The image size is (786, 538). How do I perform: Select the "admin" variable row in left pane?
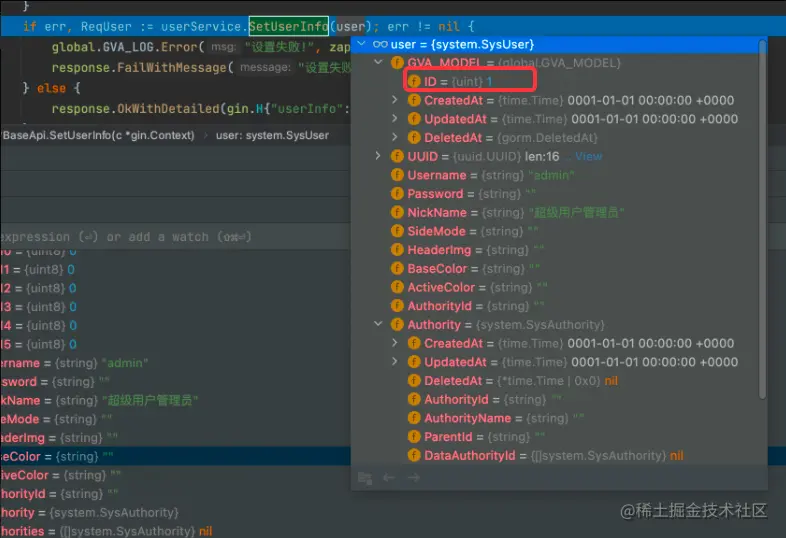coord(175,363)
